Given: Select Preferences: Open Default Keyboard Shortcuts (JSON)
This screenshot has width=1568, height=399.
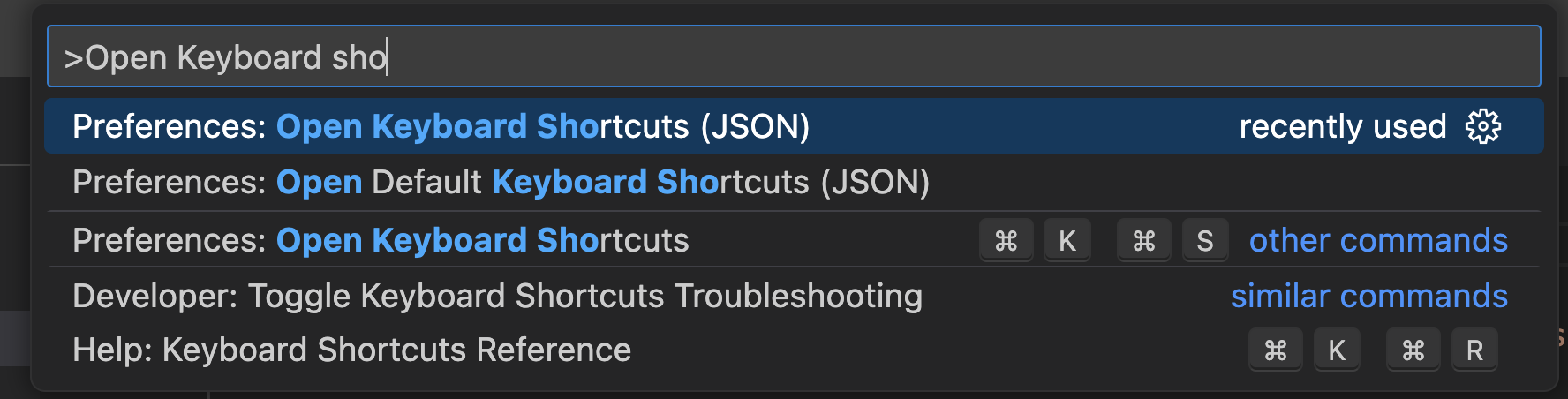Looking at the screenshot, I should (x=794, y=182).
